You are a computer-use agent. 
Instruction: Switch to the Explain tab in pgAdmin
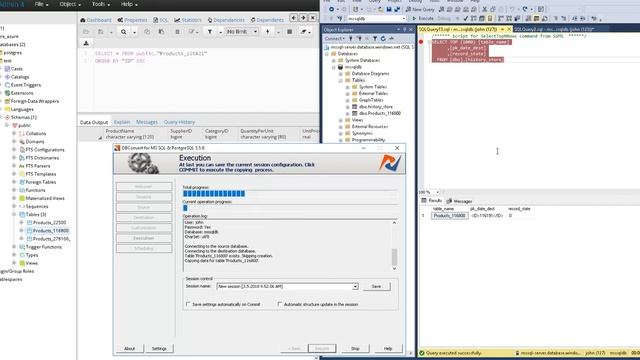pyautogui.click(x=122, y=122)
